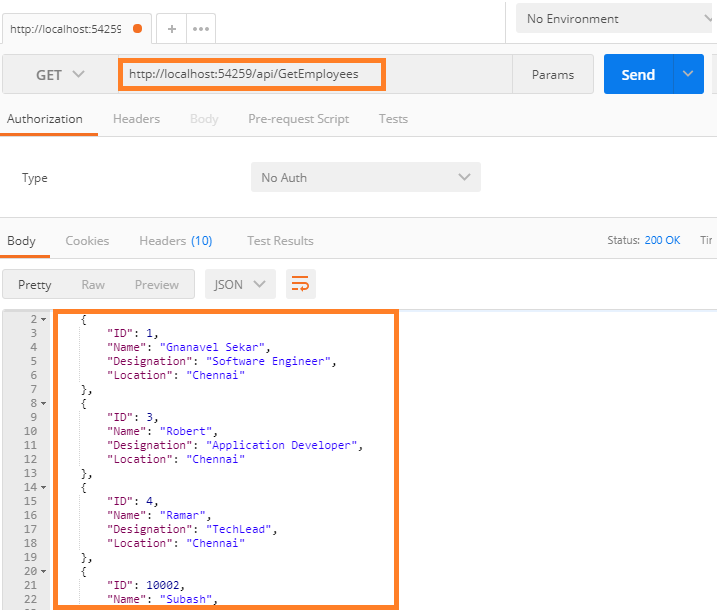
Task: Switch response view to Pretty
Action: (x=35, y=285)
